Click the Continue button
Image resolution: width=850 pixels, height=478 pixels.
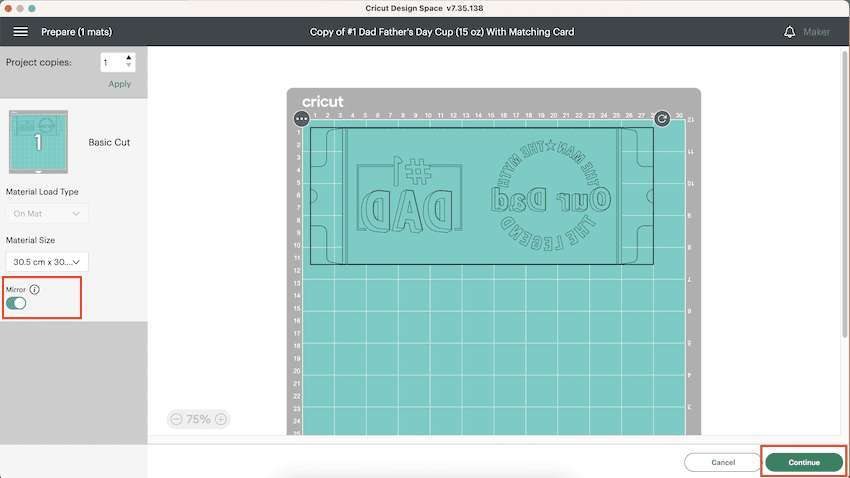point(804,462)
